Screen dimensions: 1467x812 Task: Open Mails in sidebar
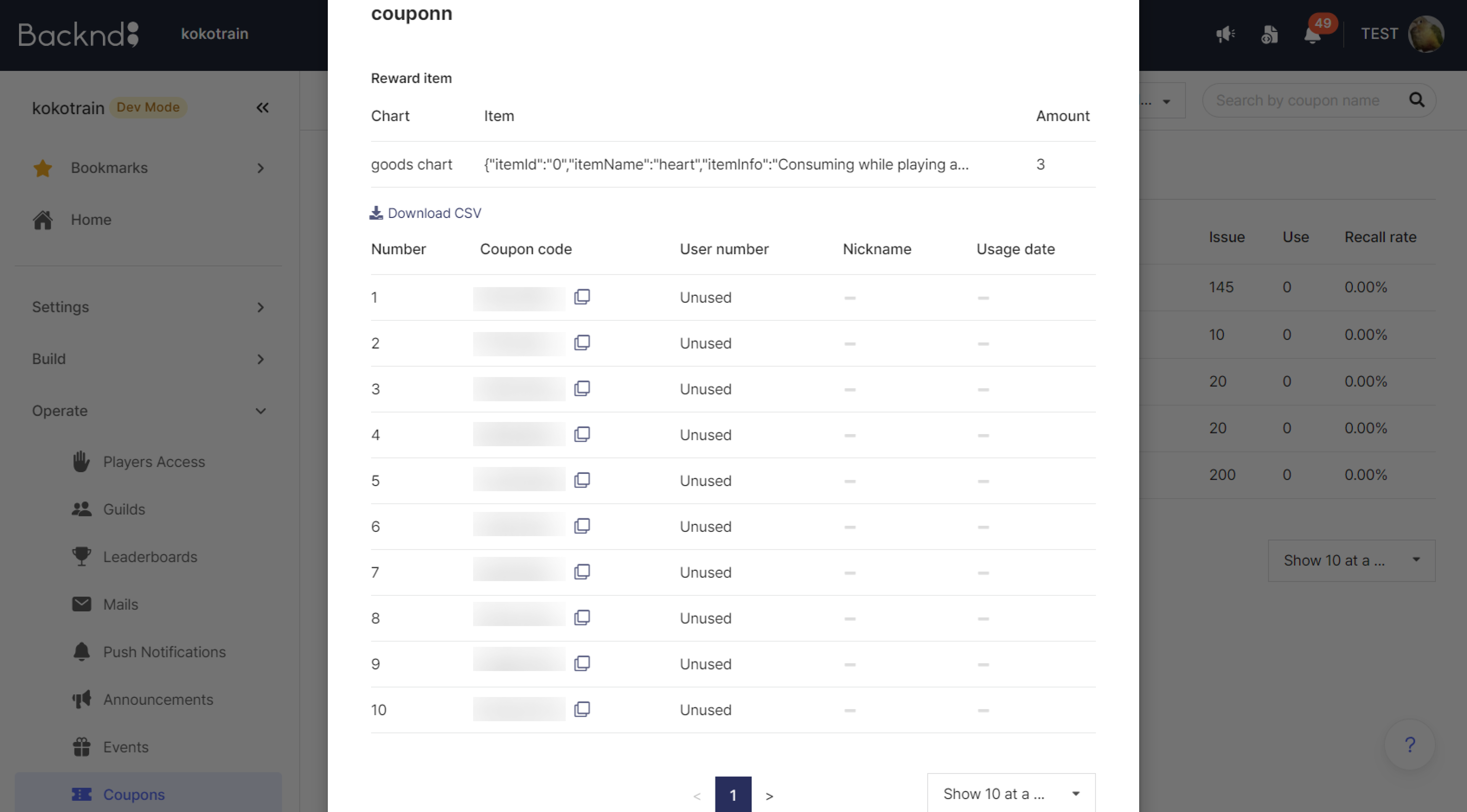(x=121, y=604)
